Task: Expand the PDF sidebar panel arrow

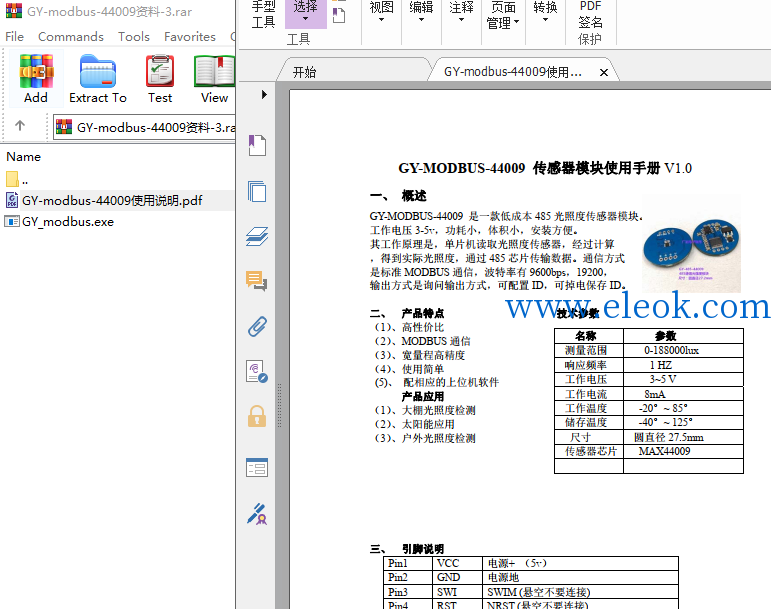Action: pos(264,94)
